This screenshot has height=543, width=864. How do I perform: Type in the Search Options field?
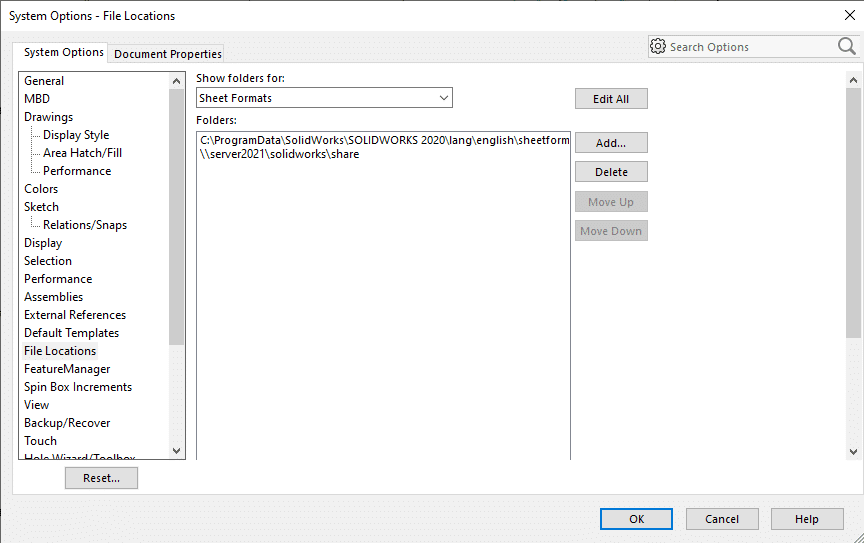[x=750, y=47]
